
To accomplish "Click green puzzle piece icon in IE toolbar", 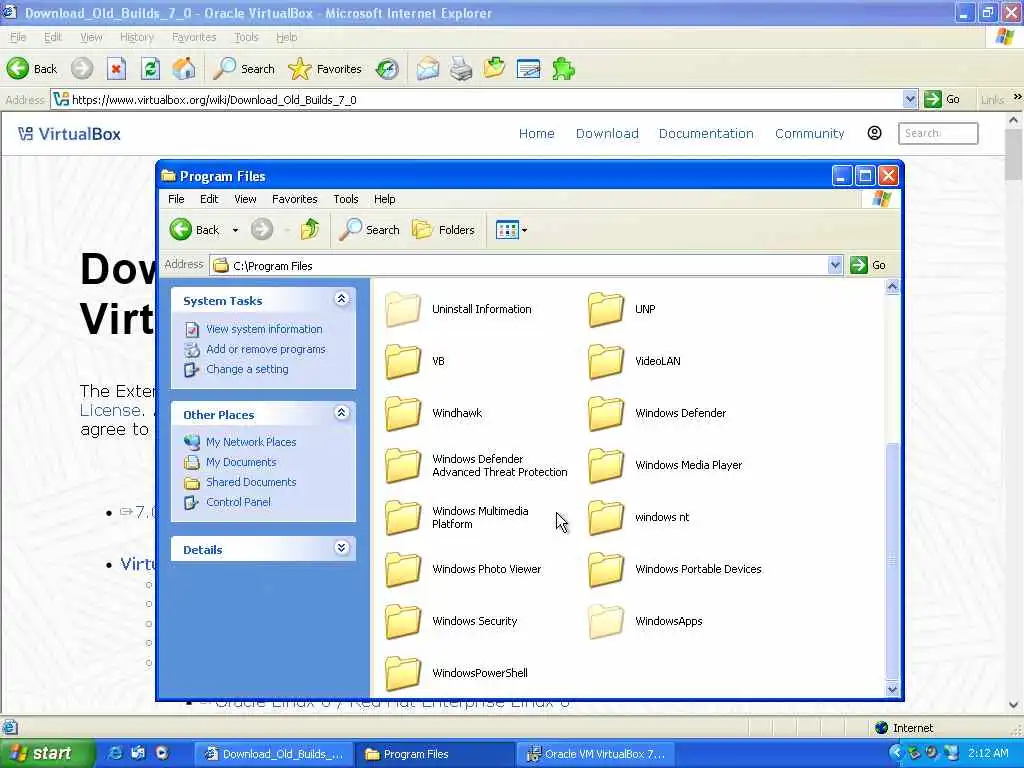I will pyautogui.click(x=563, y=69).
